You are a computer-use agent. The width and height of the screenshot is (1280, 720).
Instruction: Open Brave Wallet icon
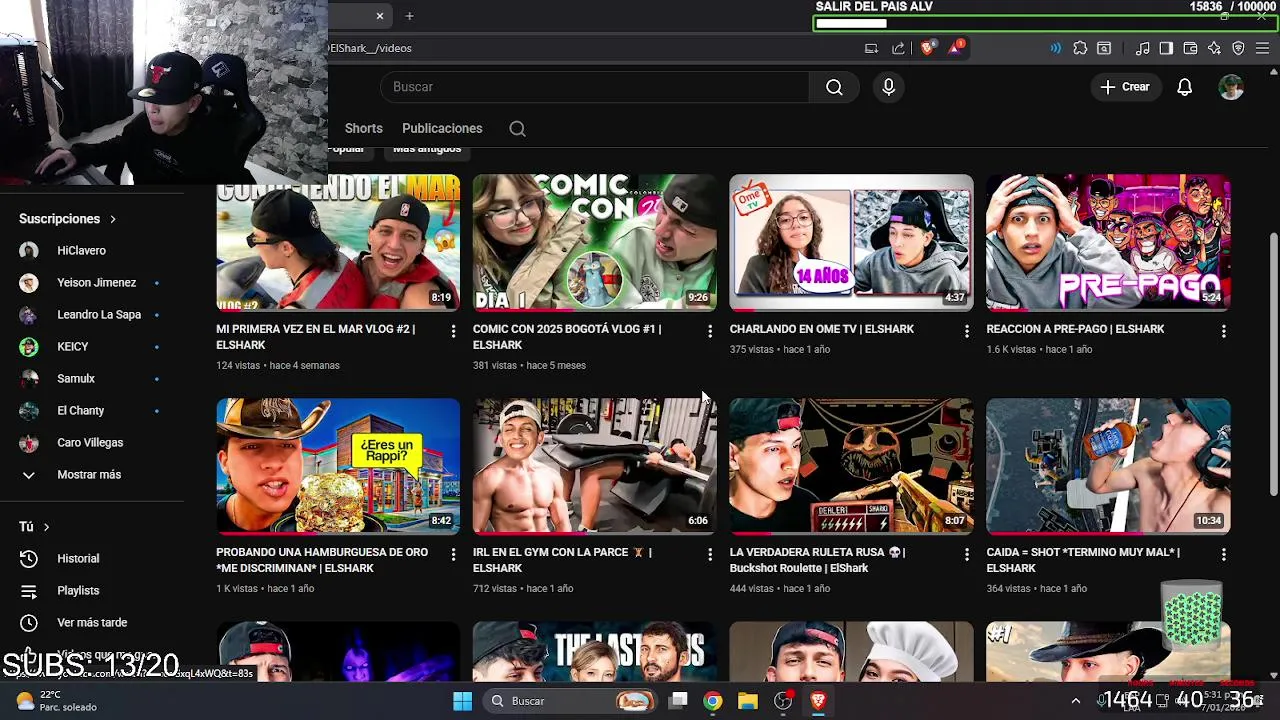point(1190,48)
